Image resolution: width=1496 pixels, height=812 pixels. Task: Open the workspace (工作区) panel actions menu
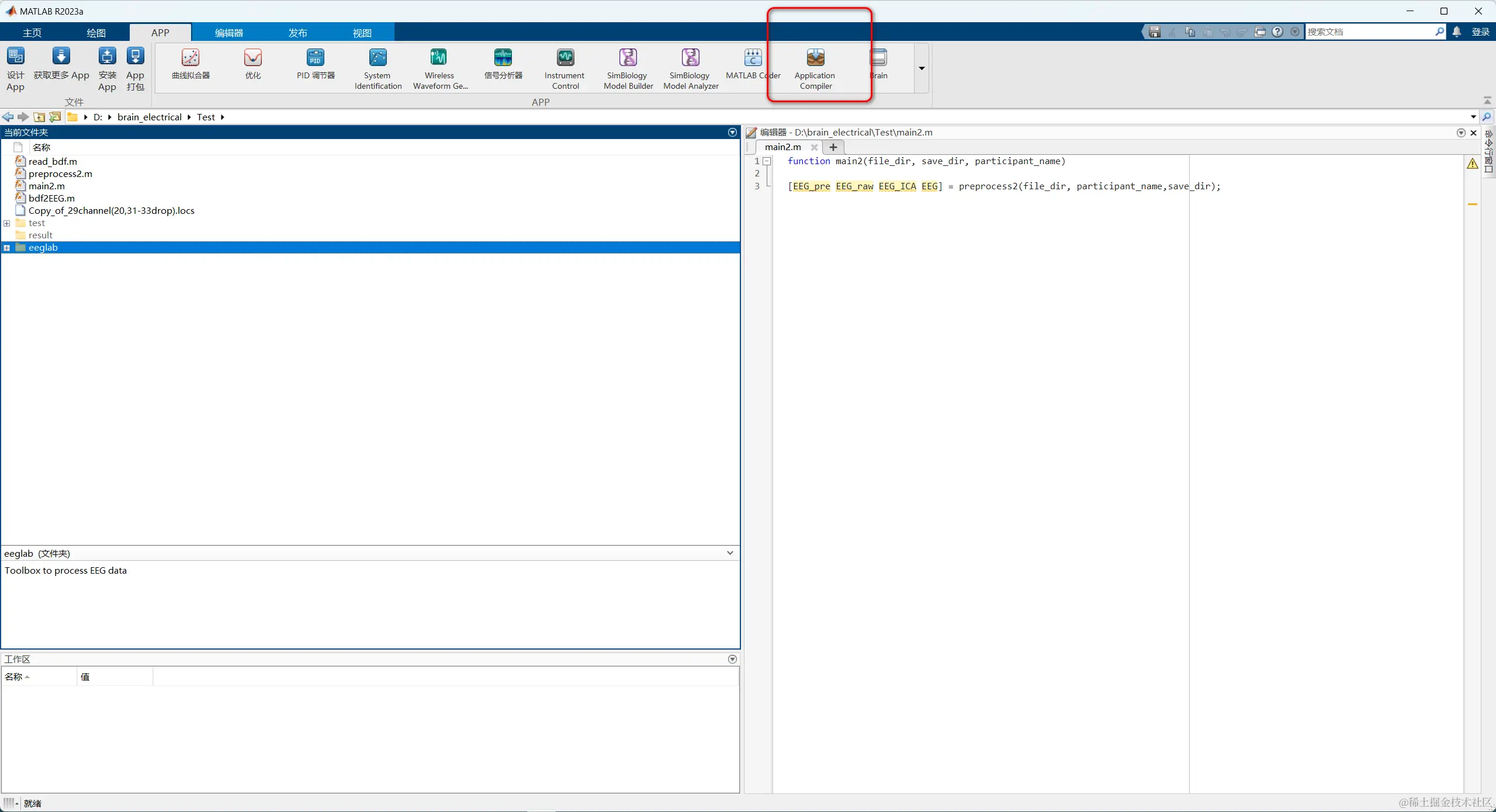pos(732,659)
